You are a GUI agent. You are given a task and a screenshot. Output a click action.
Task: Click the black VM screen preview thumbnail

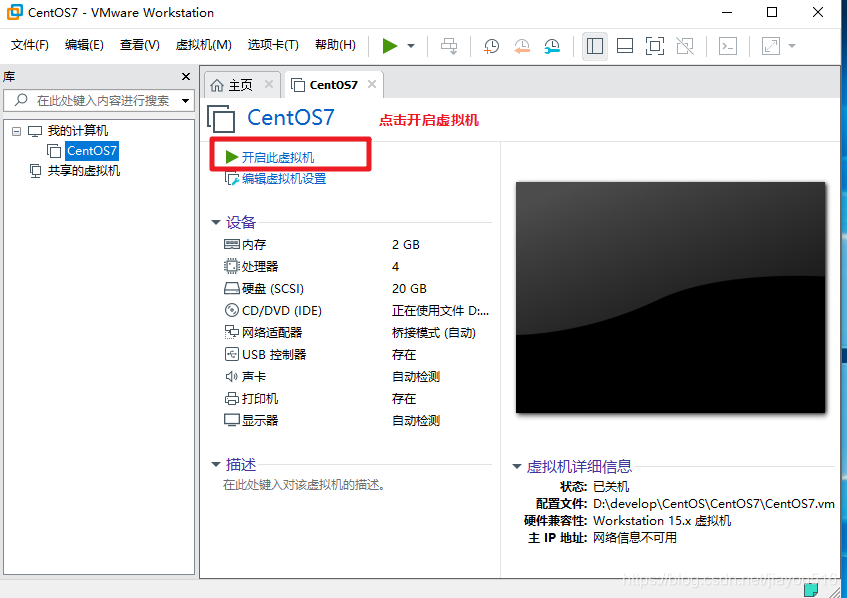click(x=670, y=298)
